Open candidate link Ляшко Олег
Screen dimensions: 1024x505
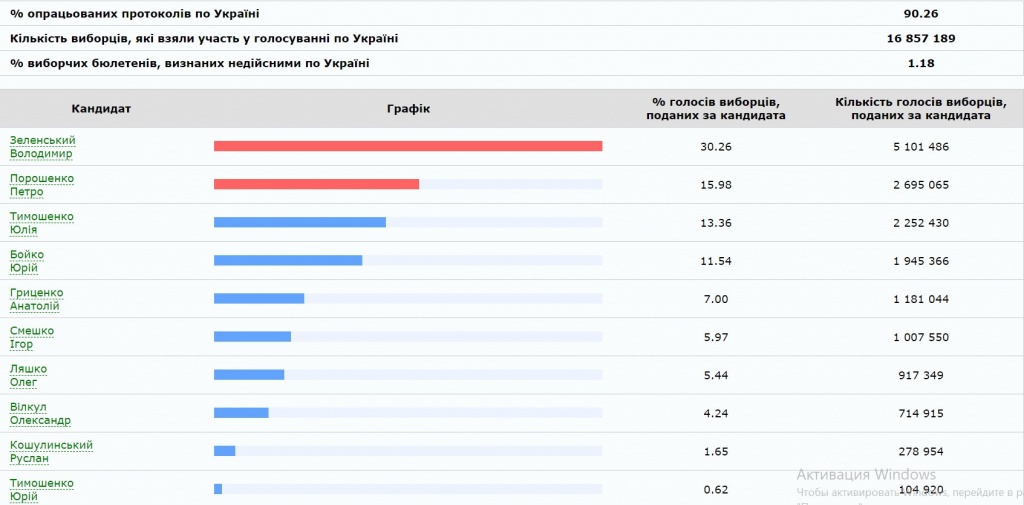(x=29, y=375)
